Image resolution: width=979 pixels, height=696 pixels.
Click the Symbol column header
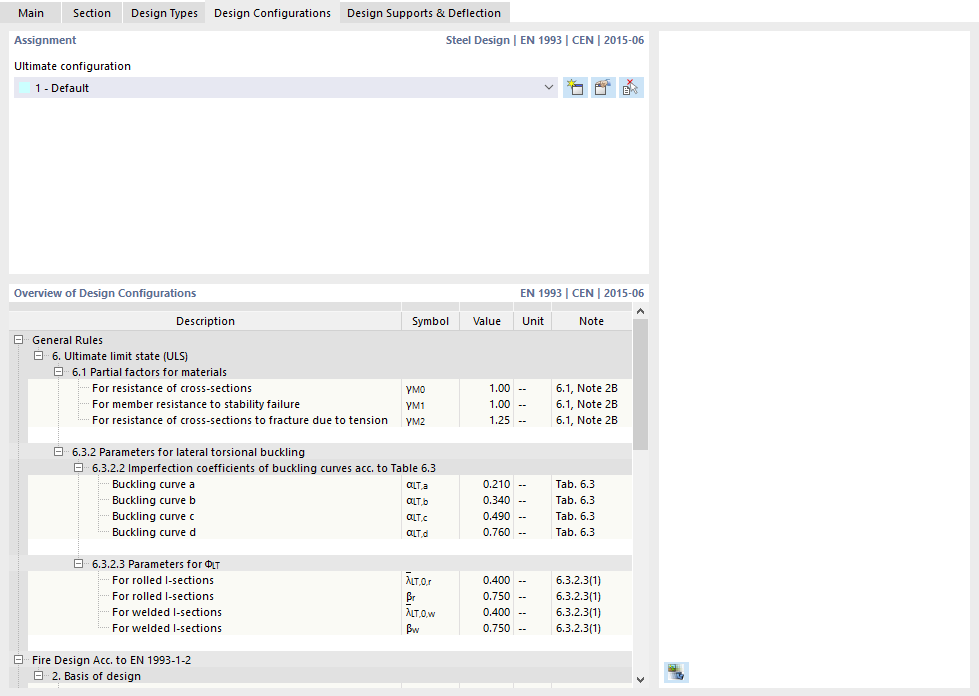[x=430, y=321]
